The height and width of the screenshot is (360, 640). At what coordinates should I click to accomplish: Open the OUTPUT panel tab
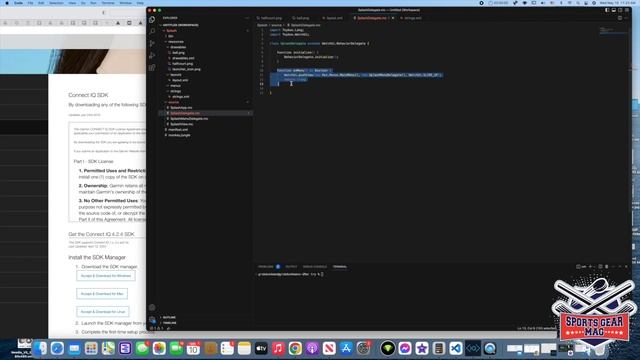[291, 267]
